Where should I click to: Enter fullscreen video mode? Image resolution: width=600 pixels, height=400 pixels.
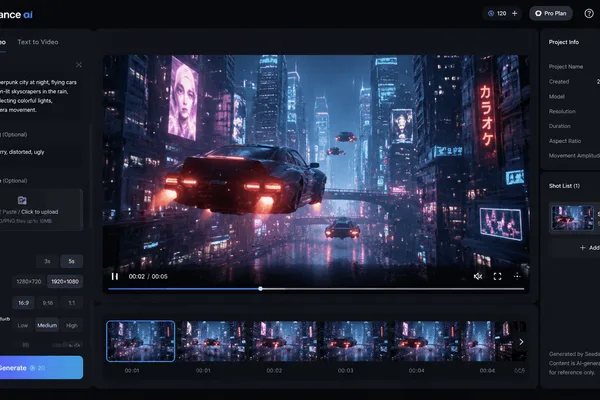(497, 276)
